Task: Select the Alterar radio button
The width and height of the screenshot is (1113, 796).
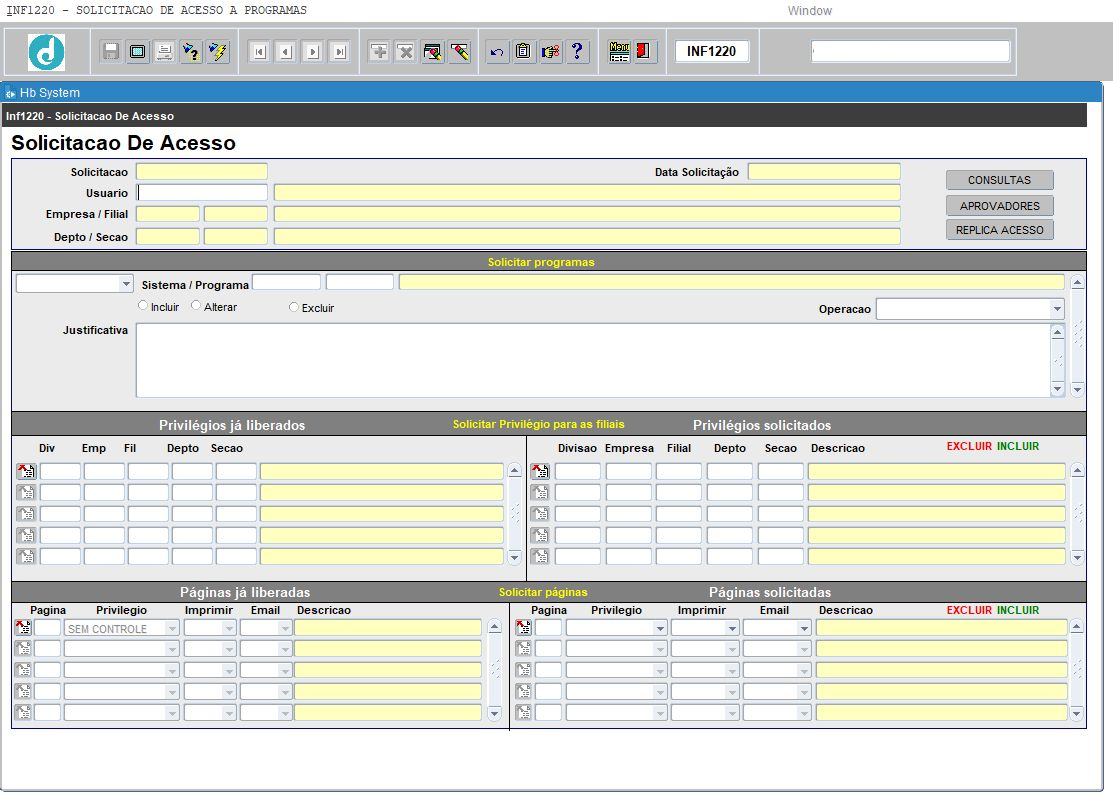Action: [x=196, y=305]
